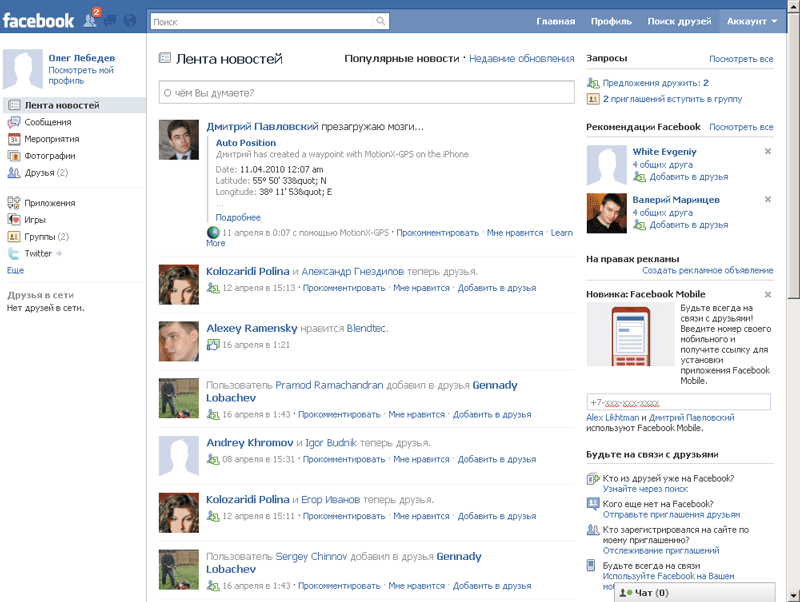This screenshot has height=602, width=800.
Task: Click Добавить в друзья on Andrey Khromov post
Action: coord(496,459)
